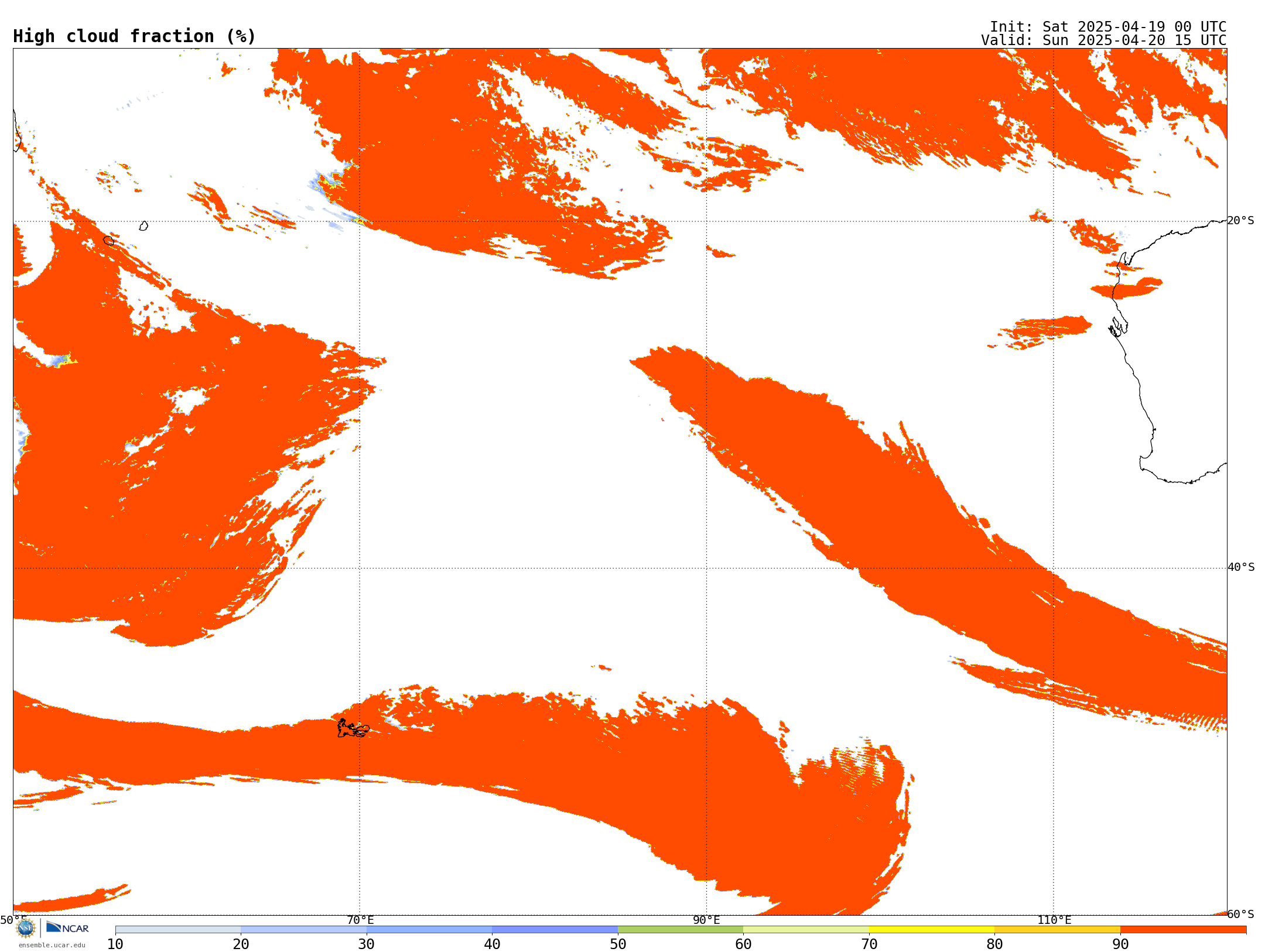The image size is (1265, 952).
Task: Pick the 60-70 pale yellow-green colorbar segment
Action: pyautogui.click(x=806, y=930)
